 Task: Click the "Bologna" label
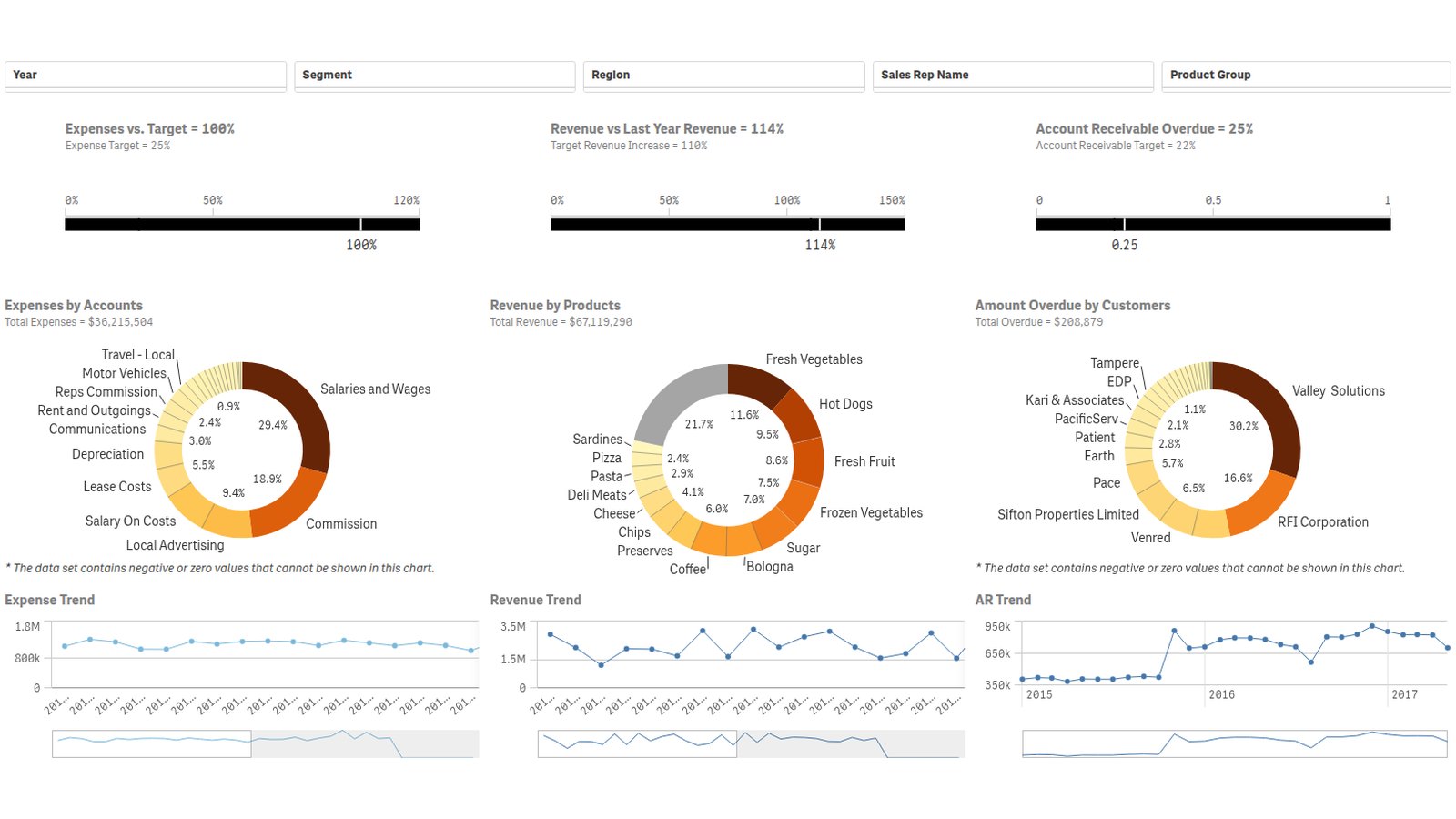pyautogui.click(x=770, y=567)
